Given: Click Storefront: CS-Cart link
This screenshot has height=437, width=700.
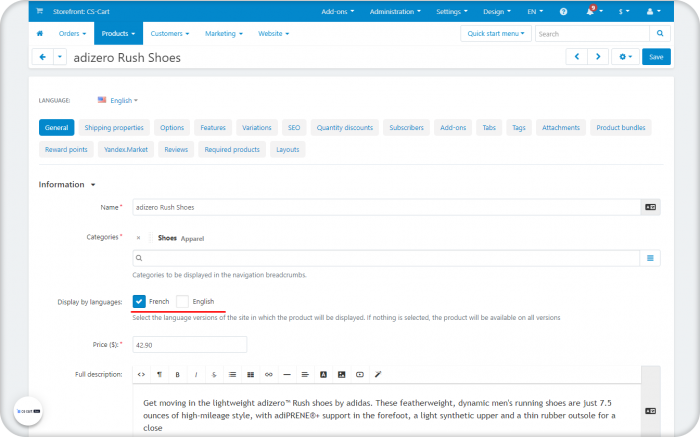Looking at the screenshot, I should pos(81,12).
